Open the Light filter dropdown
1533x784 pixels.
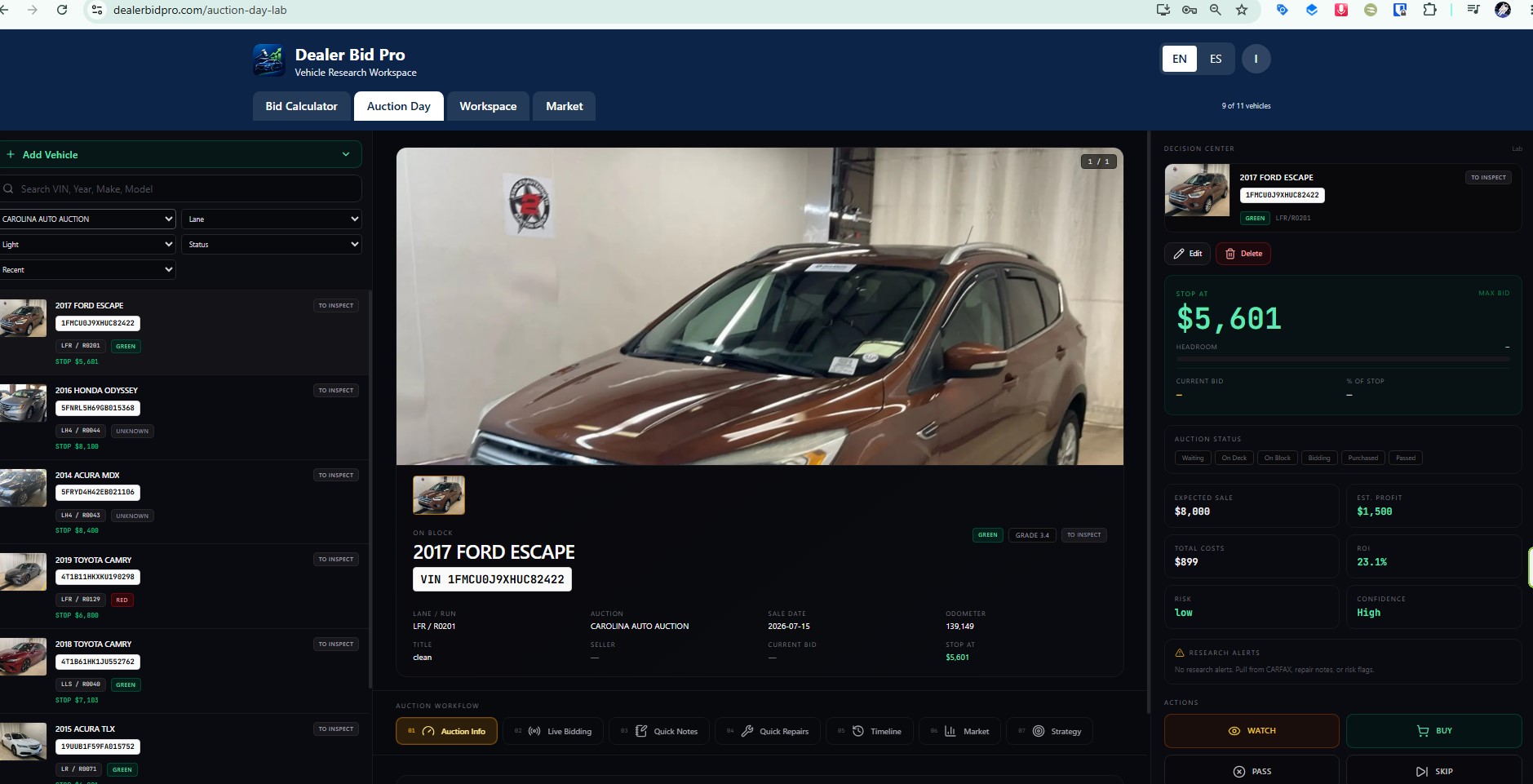coord(87,244)
